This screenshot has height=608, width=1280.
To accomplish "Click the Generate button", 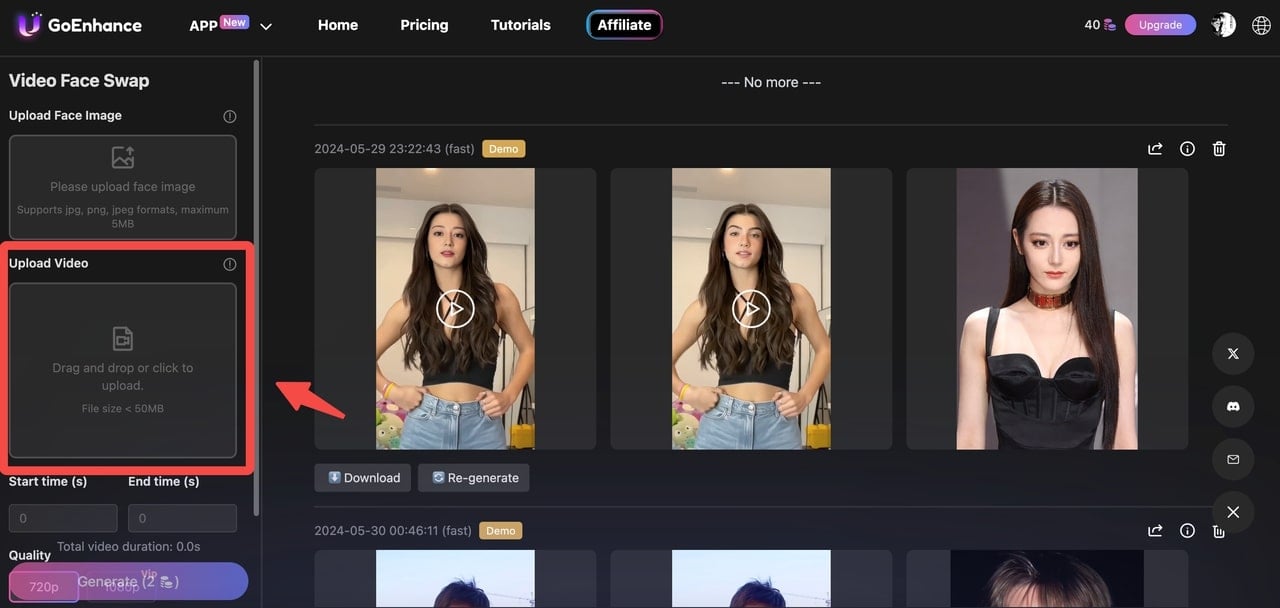I will coord(128,581).
